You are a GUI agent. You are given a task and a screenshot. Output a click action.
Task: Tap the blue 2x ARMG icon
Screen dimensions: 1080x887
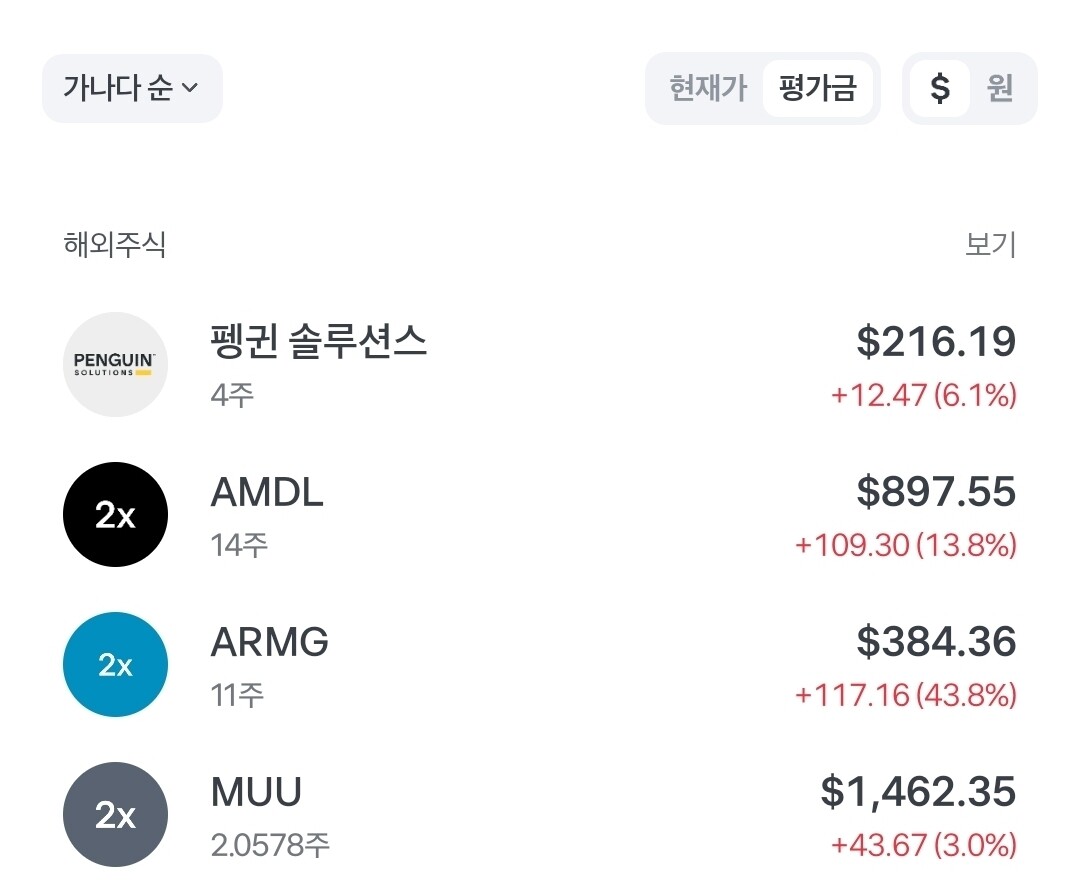115,665
